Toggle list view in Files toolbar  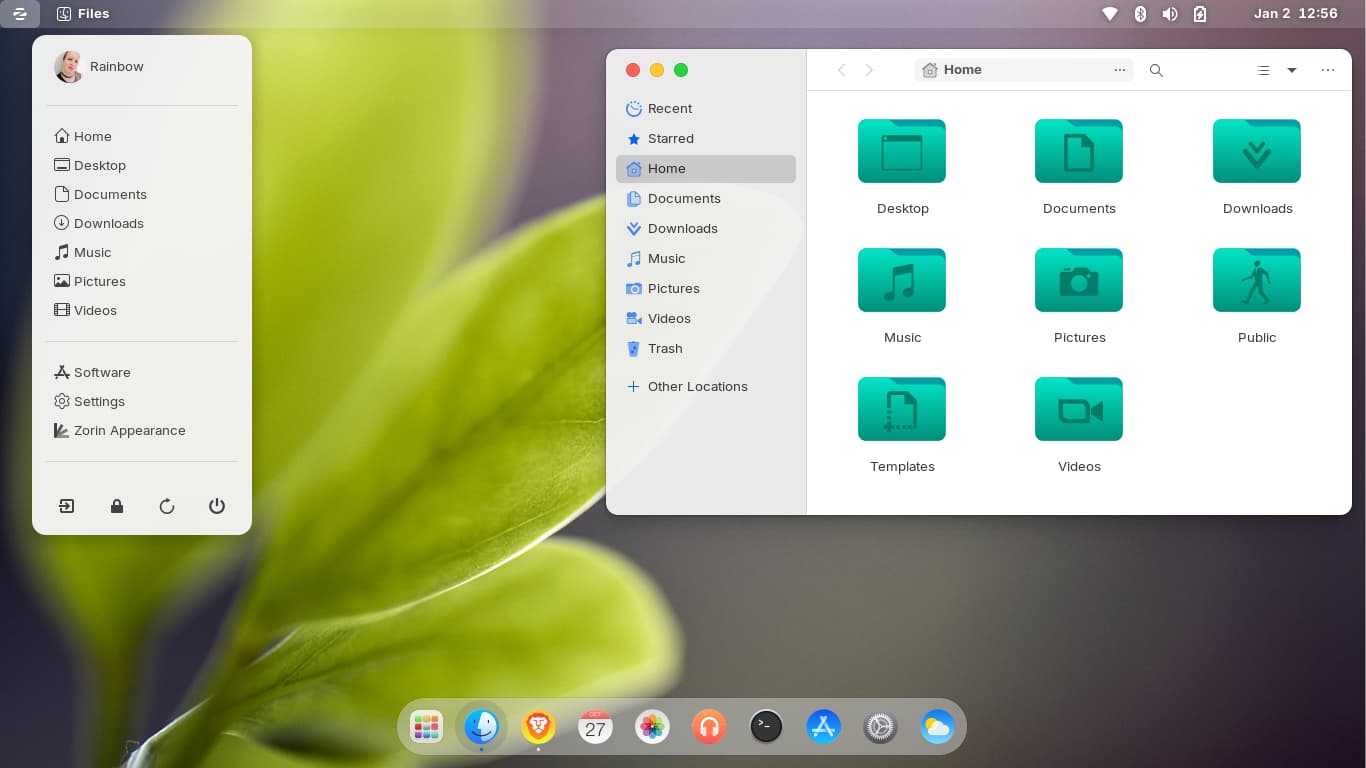(x=1263, y=70)
